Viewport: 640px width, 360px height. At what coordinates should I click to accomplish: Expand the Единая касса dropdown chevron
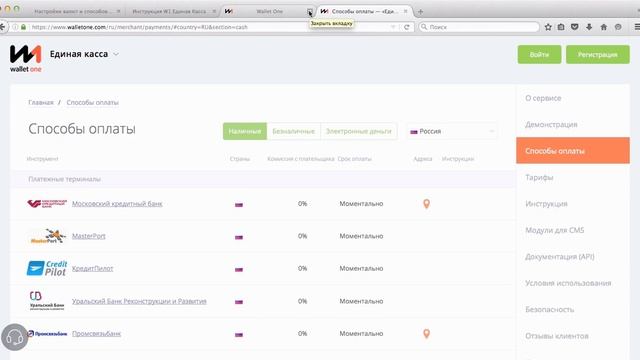click(x=116, y=54)
